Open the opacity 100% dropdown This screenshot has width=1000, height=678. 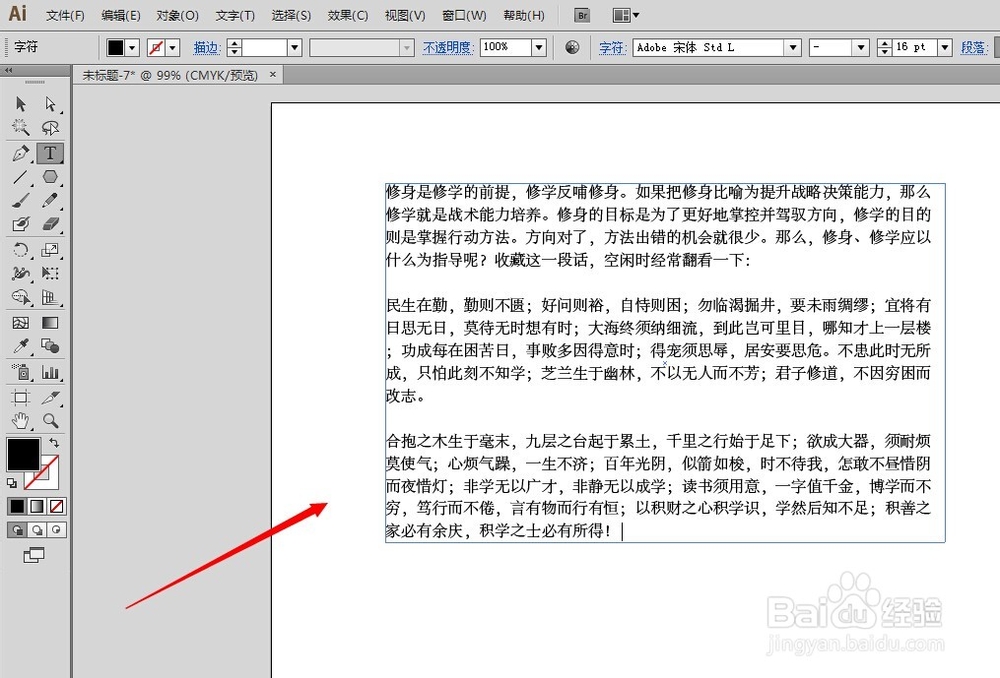coord(539,47)
